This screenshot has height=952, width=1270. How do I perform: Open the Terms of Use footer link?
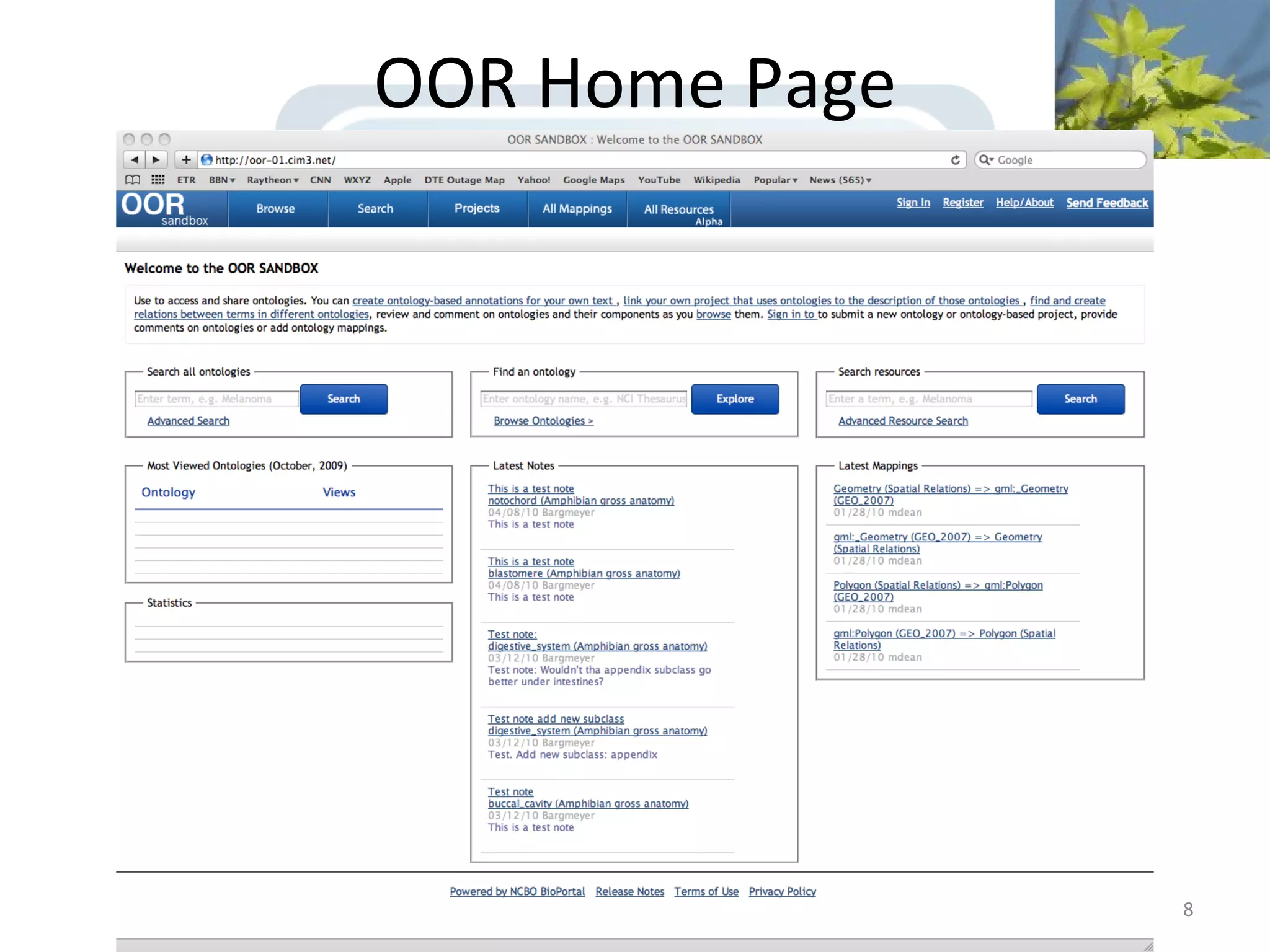coord(706,891)
